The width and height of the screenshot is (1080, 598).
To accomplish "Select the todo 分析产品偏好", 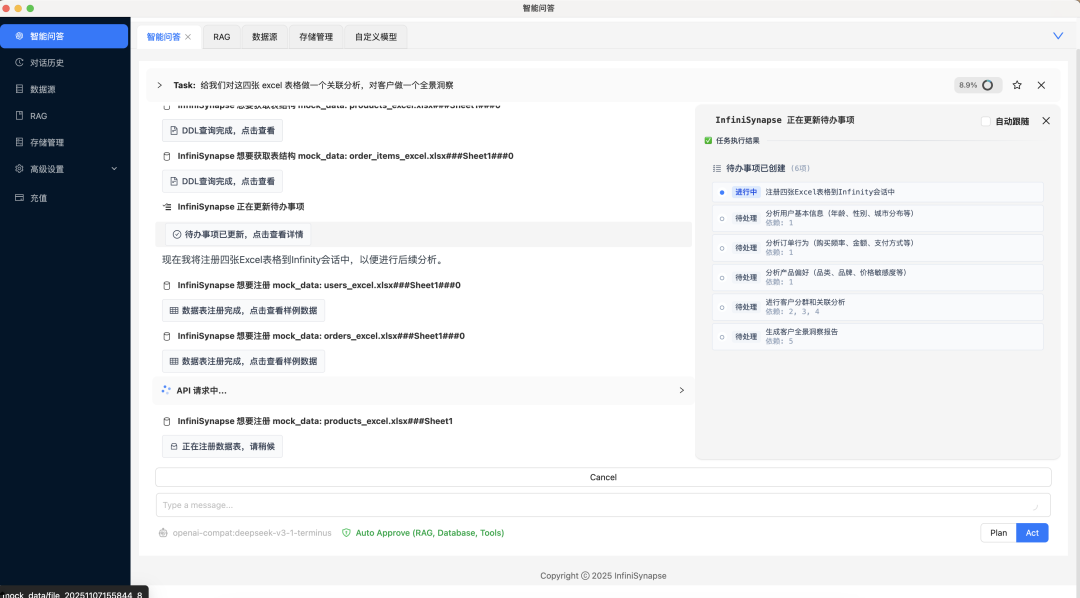I will point(878,278).
